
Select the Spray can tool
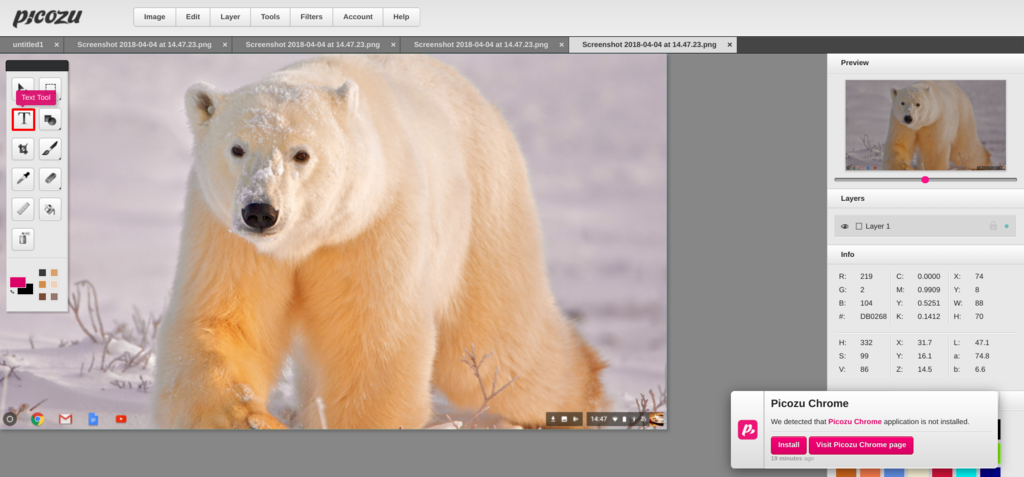click(23, 239)
